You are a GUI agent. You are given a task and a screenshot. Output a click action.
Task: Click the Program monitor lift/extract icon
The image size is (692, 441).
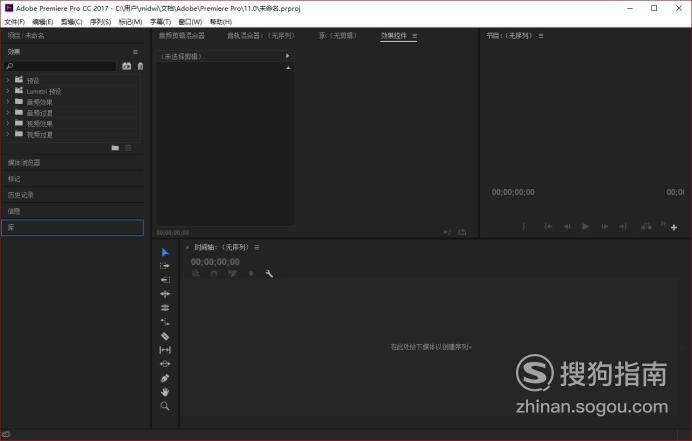(x=646, y=226)
